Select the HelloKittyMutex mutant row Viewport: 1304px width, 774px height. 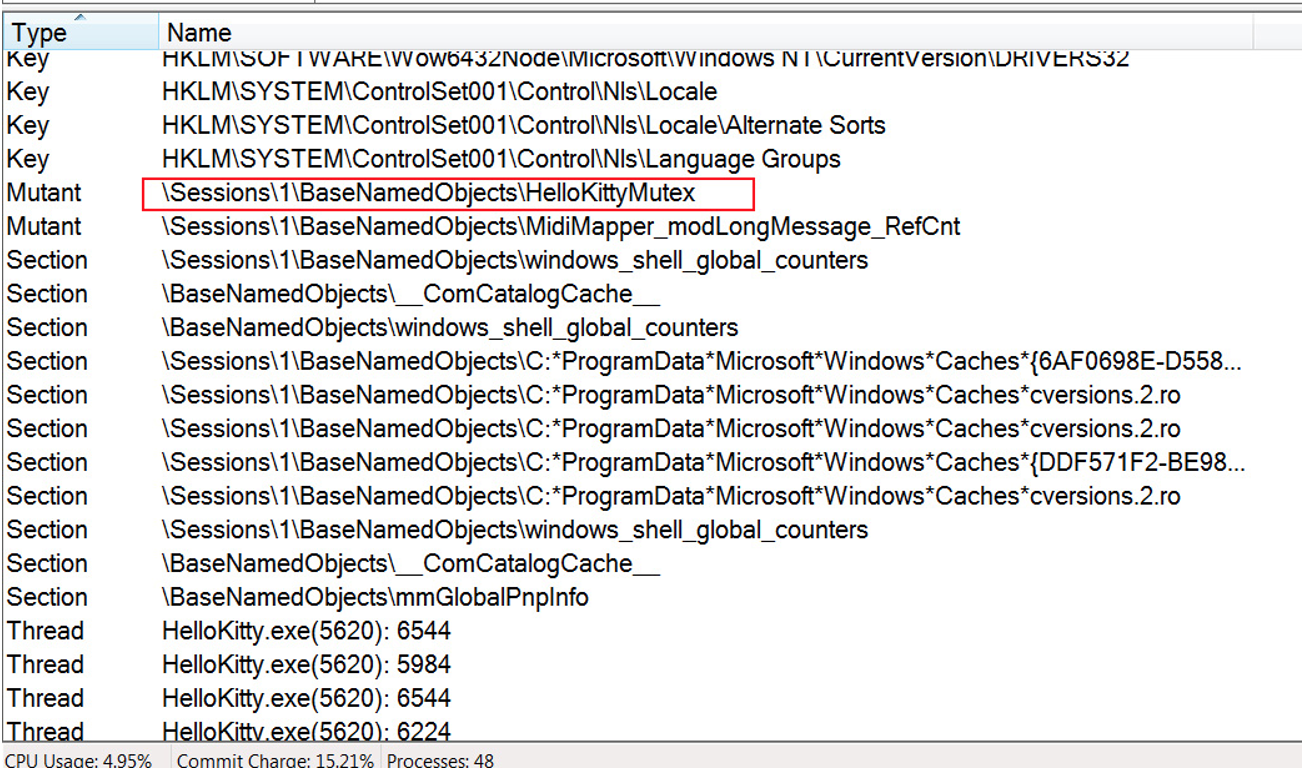pos(428,193)
